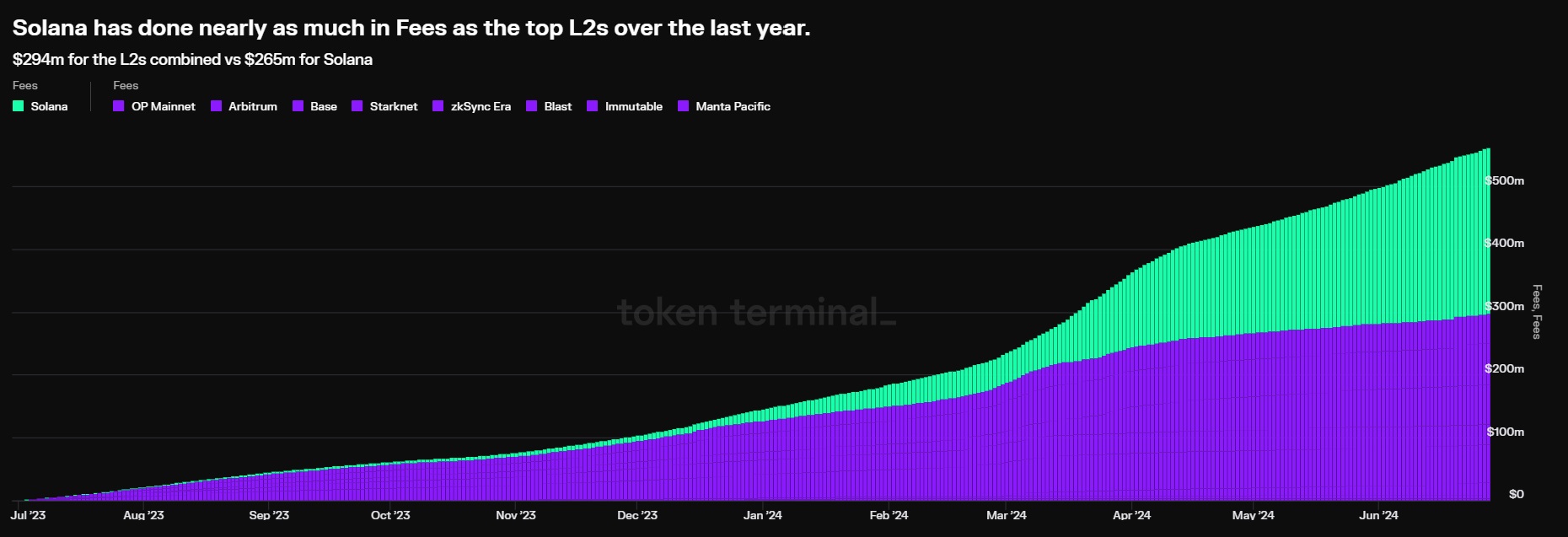
Task: Select the Jul '23 x-axis marker
Action: tap(28, 515)
